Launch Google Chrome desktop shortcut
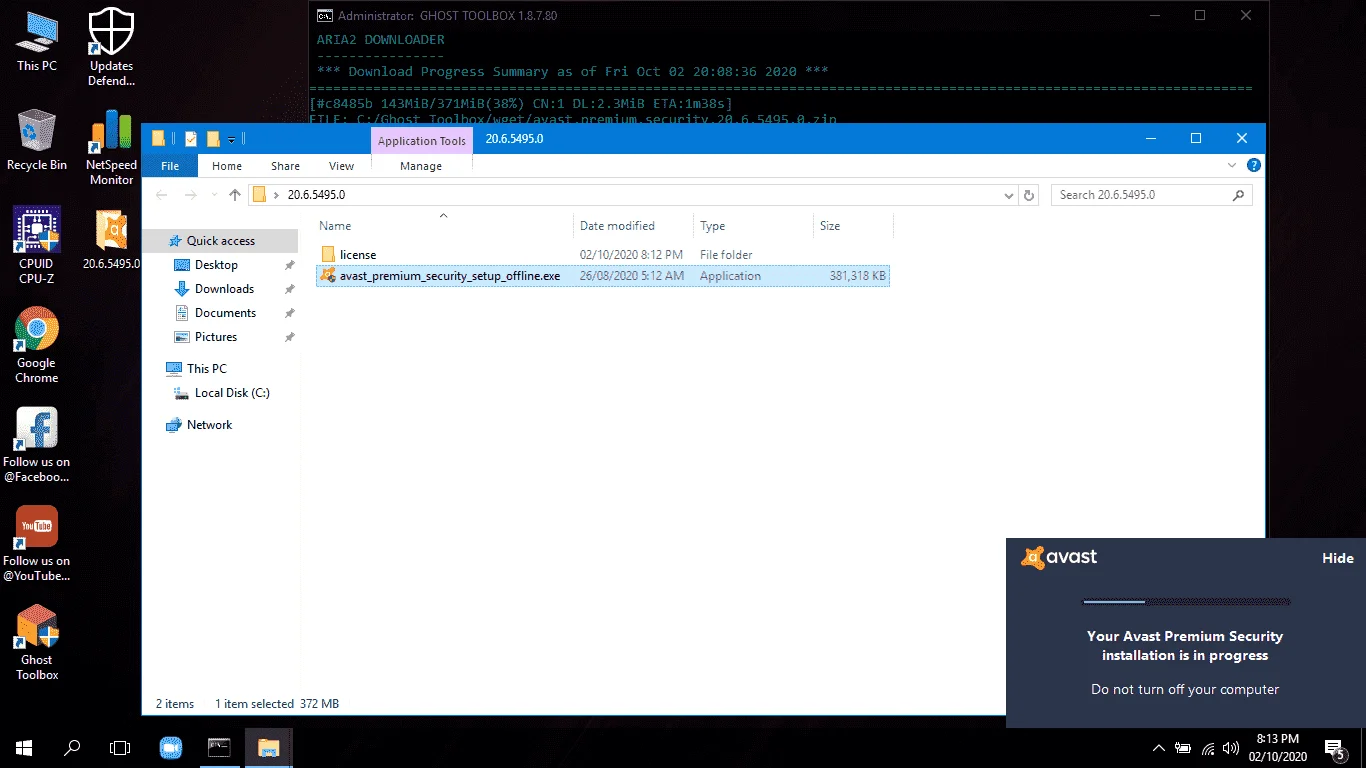Image resolution: width=1366 pixels, height=768 pixels. [x=37, y=345]
